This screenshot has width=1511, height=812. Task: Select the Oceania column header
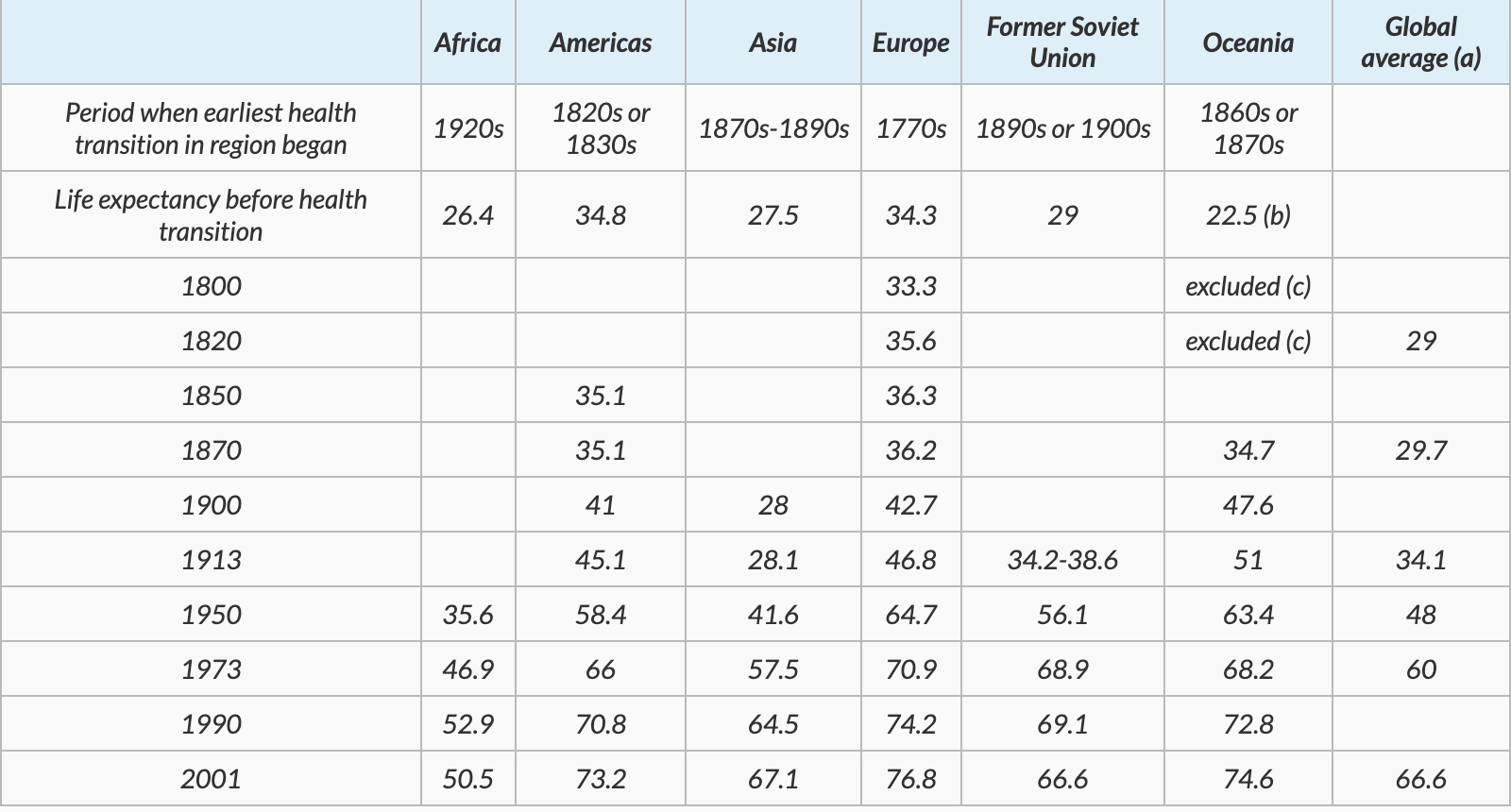(x=1248, y=43)
